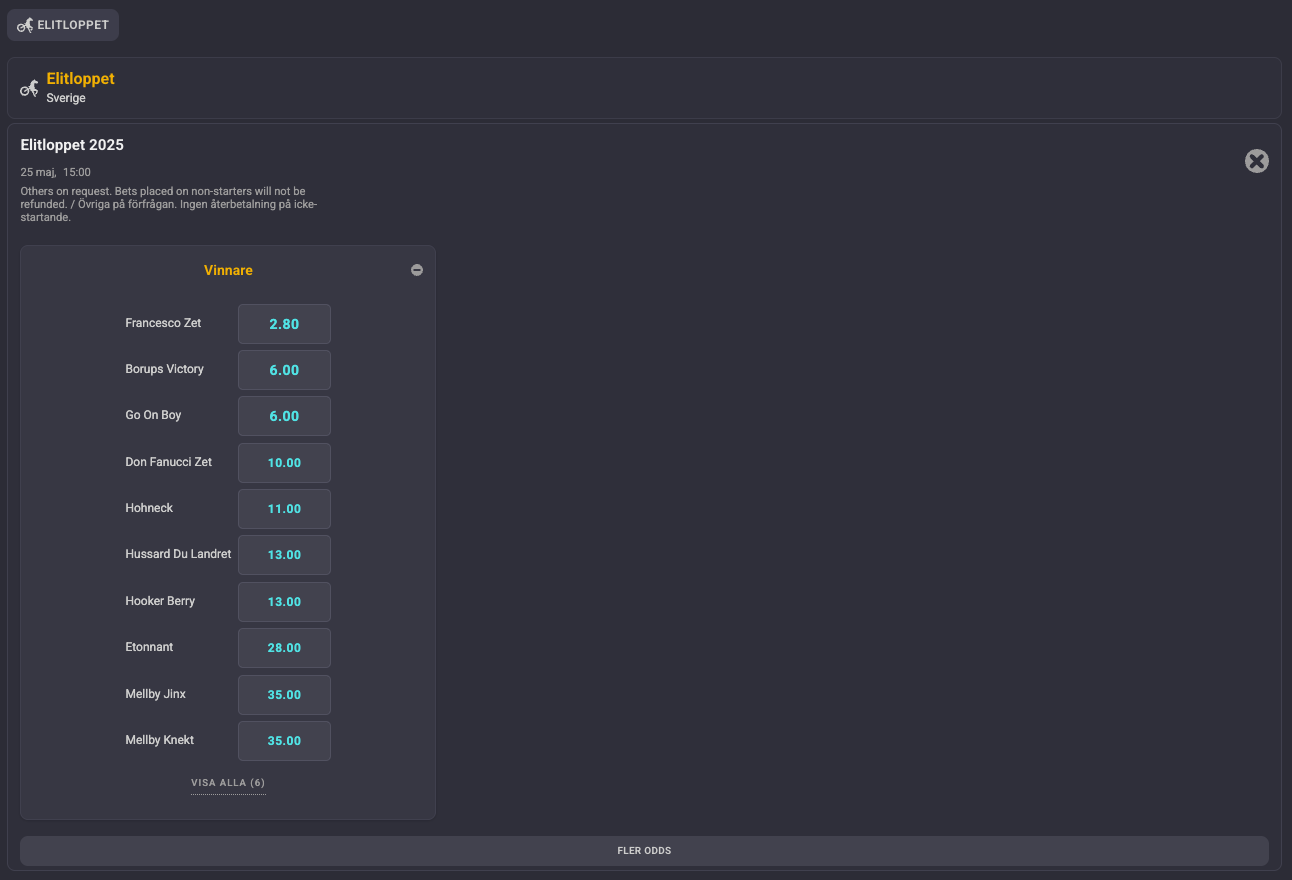Click the Francesco Zet runner name
Image resolution: width=1292 pixels, height=880 pixels.
pos(163,323)
